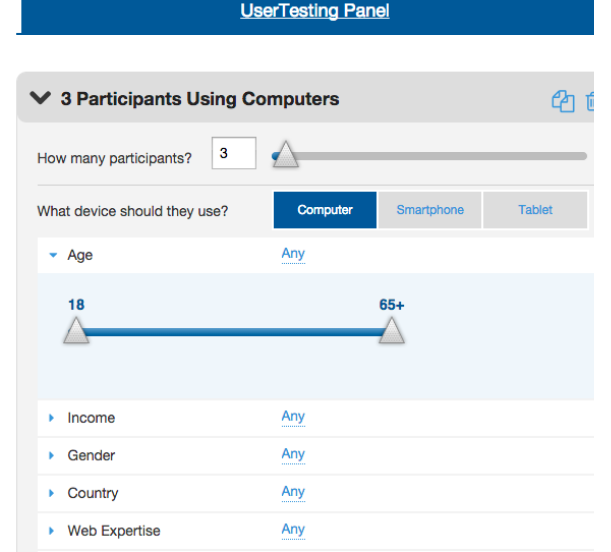Expand the Web Expertise filter
611x552 pixels.
(53, 531)
